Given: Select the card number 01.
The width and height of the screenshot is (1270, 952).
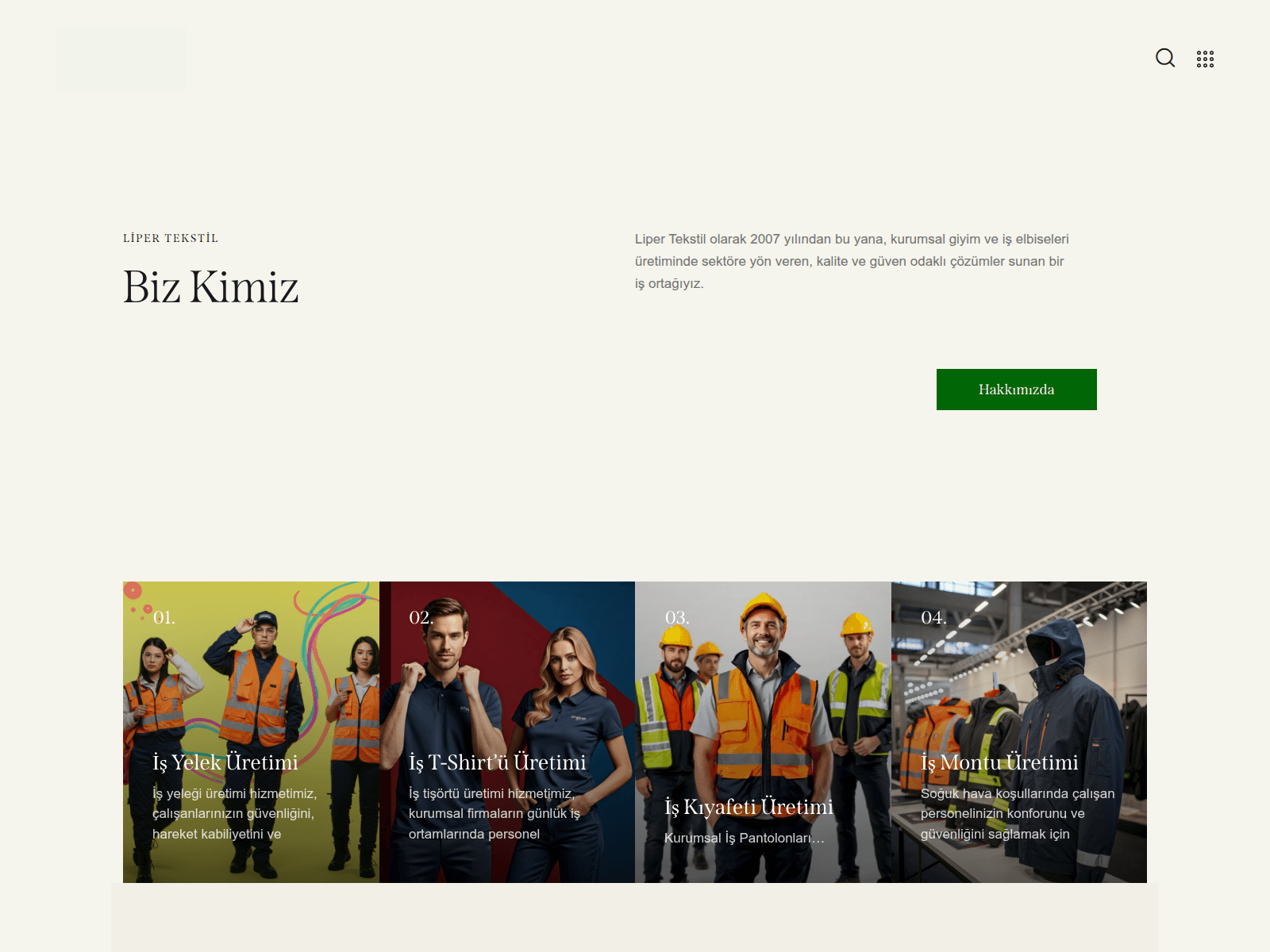Looking at the screenshot, I should click(x=164, y=618).
